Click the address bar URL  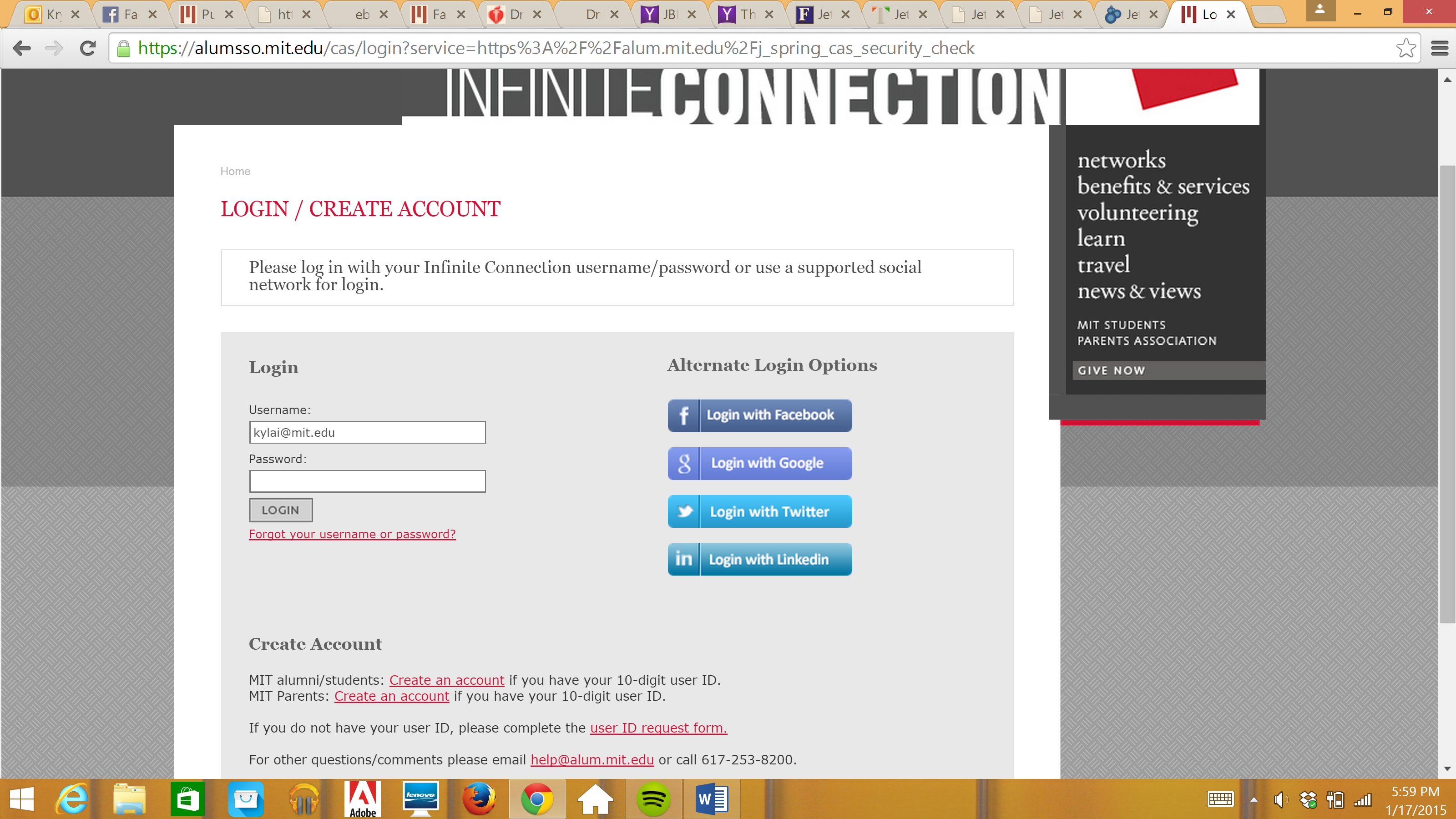click(556, 49)
